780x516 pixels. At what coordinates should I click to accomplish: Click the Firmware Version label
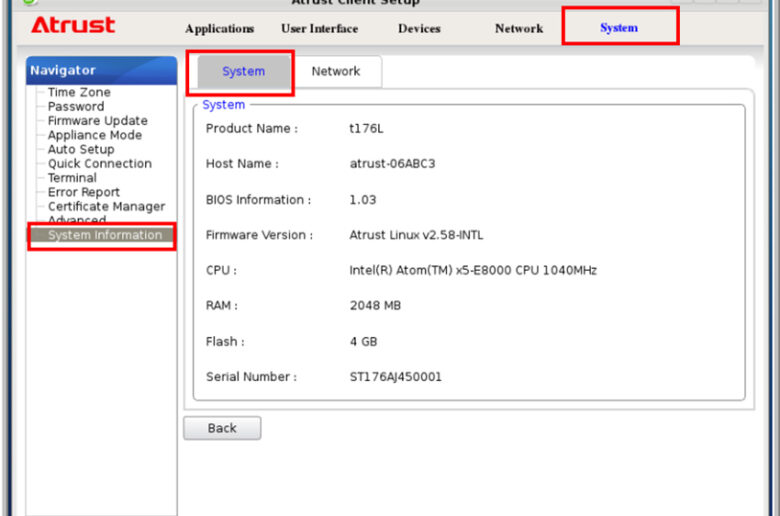(259, 235)
